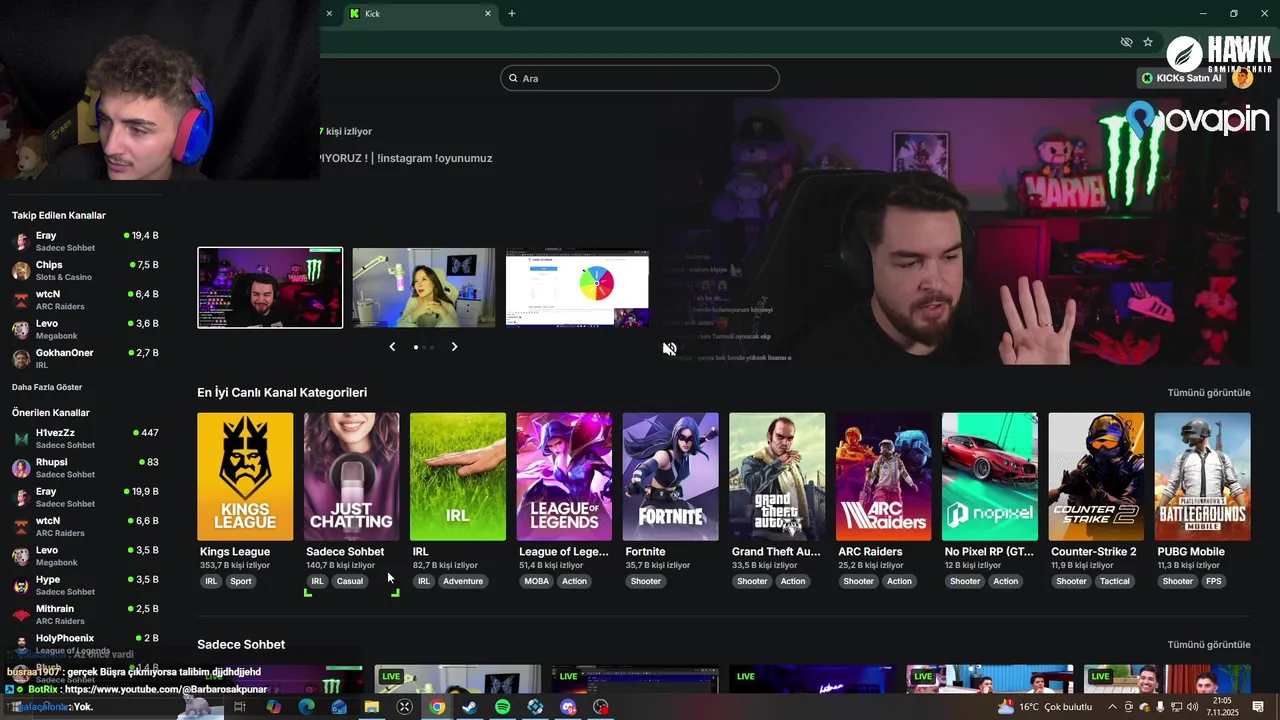Open network icon in system tray
The height and width of the screenshot is (720, 1280).
pos(1177,707)
